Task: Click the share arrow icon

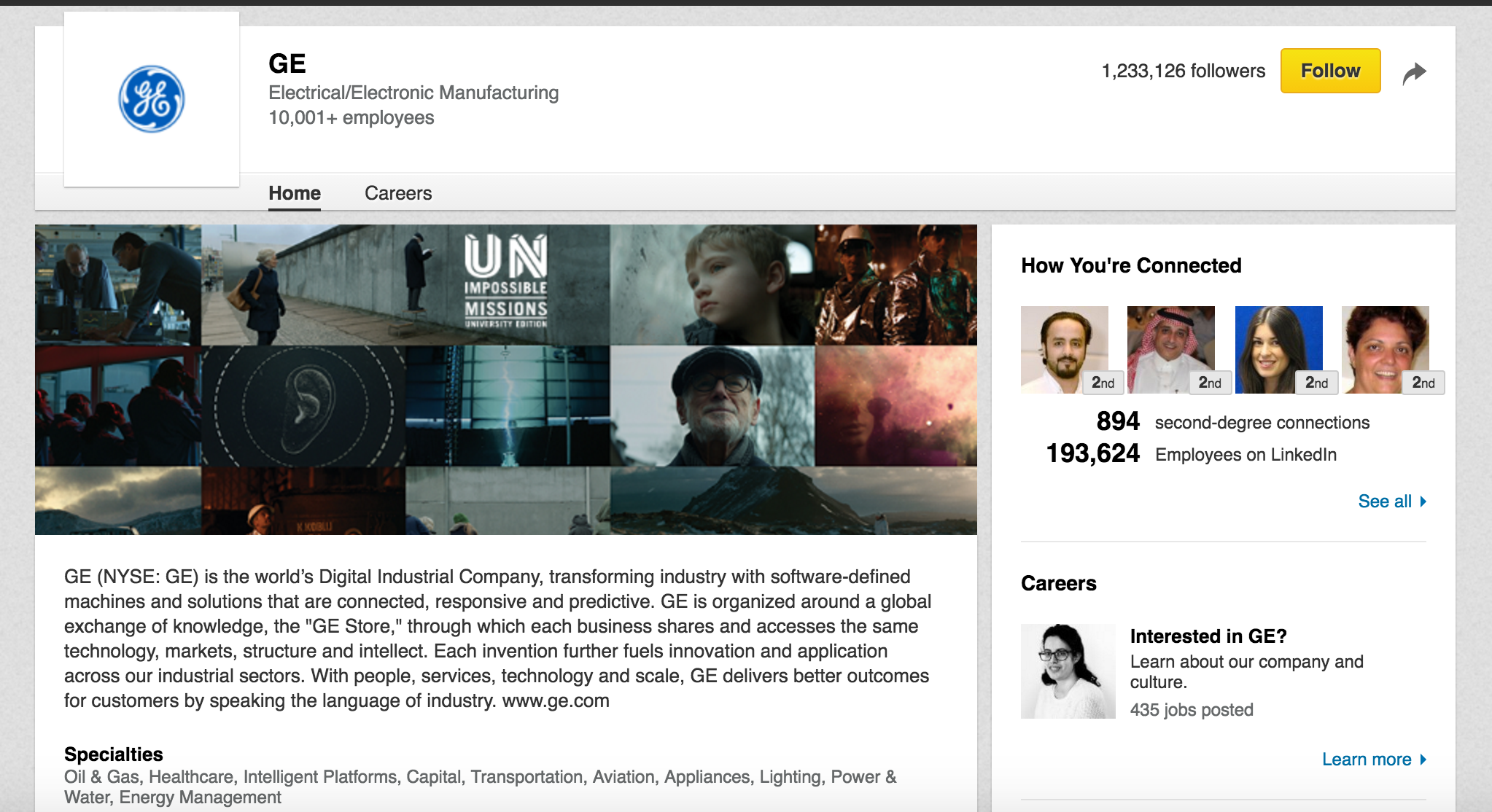Action: pyautogui.click(x=1414, y=72)
